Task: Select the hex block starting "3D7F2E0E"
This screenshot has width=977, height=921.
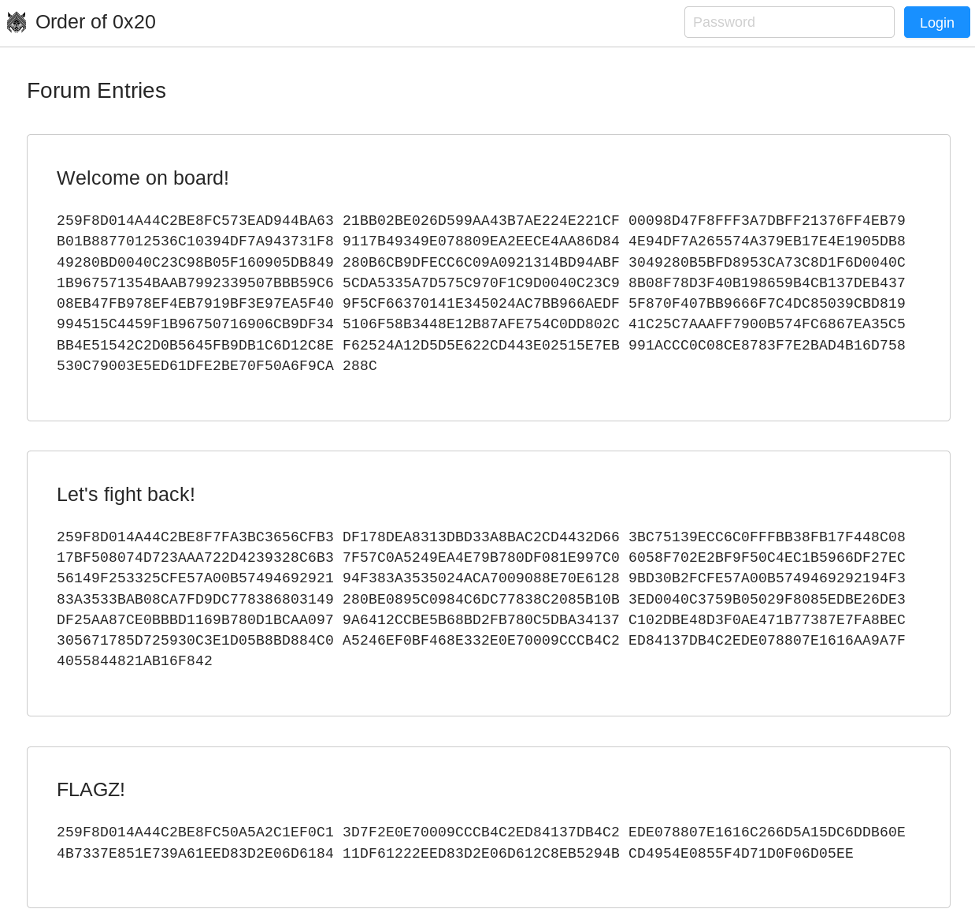Action: (481, 833)
